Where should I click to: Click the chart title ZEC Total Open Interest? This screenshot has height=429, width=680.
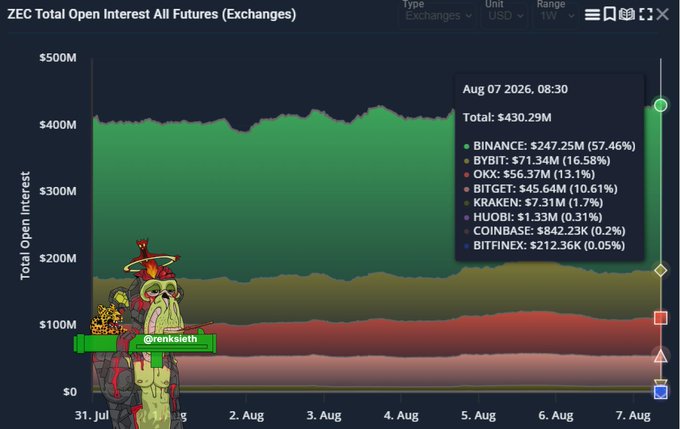(x=152, y=14)
